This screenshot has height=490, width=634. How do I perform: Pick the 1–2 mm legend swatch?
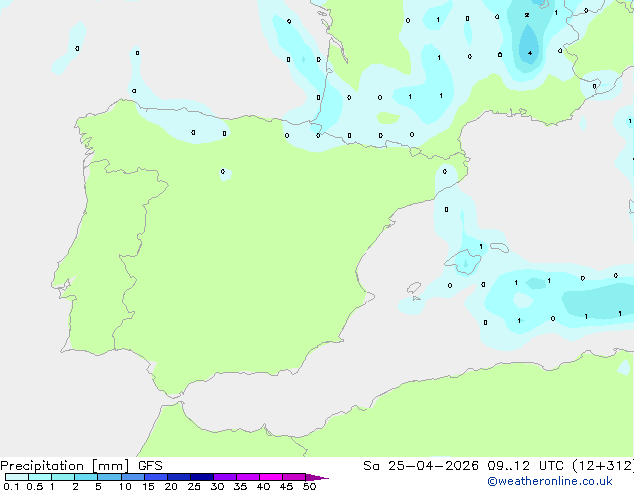coord(63,477)
